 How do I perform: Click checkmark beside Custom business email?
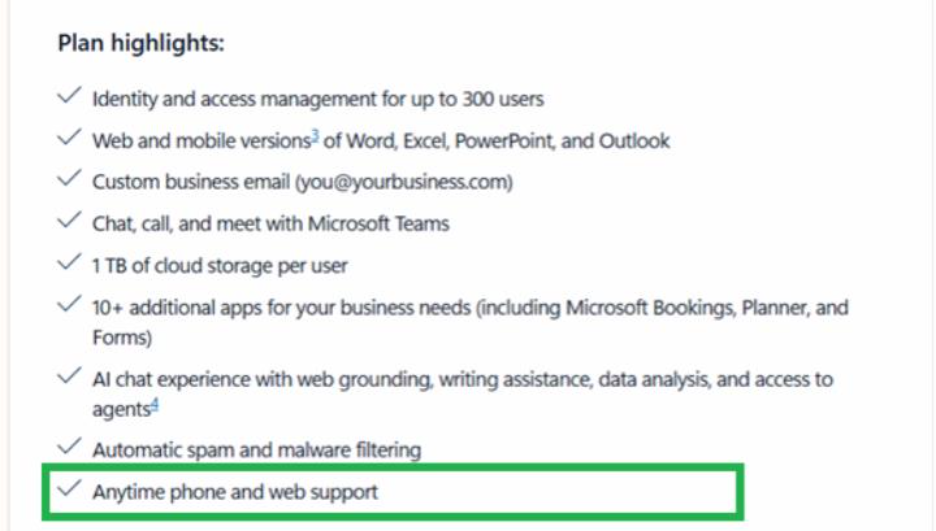pos(69,178)
